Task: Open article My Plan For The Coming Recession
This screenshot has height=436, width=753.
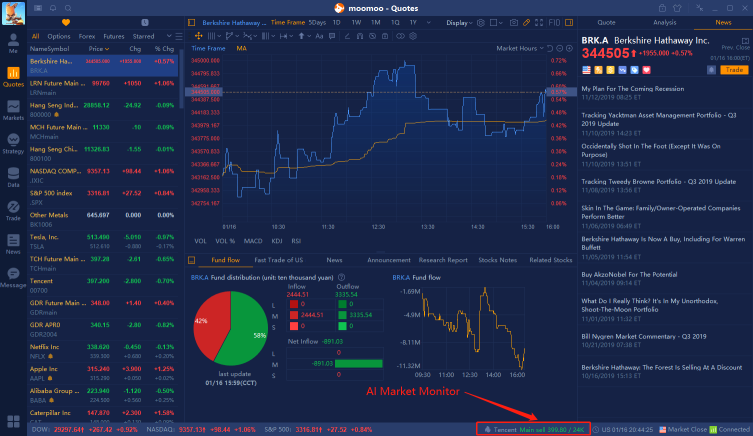Action: click(x=632, y=89)
